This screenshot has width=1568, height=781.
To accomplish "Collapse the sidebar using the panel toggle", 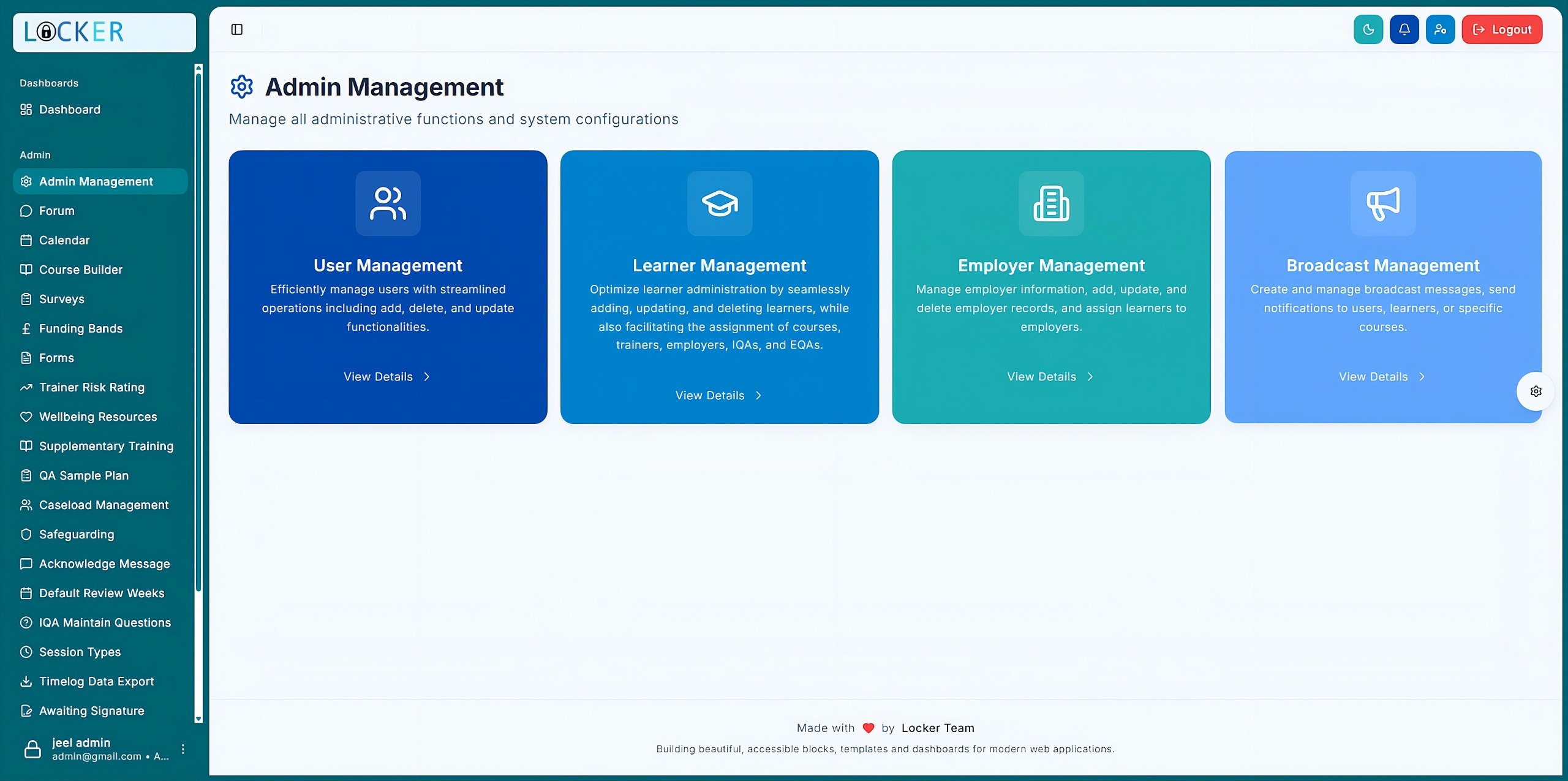I will click(237, 29).
